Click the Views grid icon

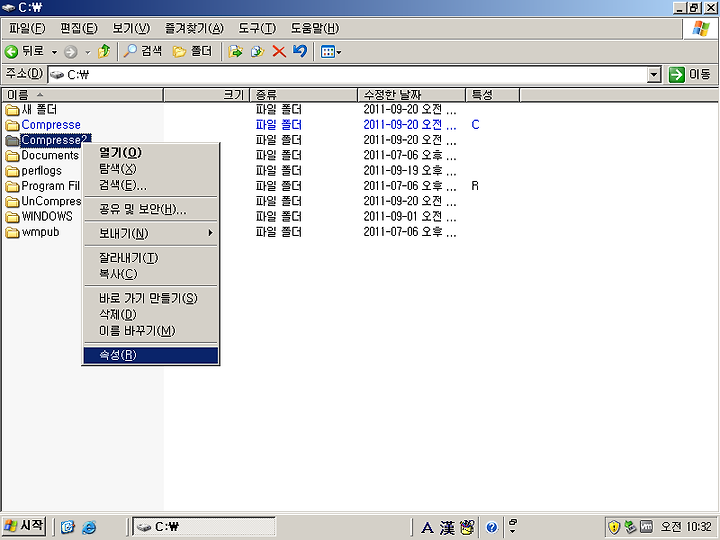[328, 52]
